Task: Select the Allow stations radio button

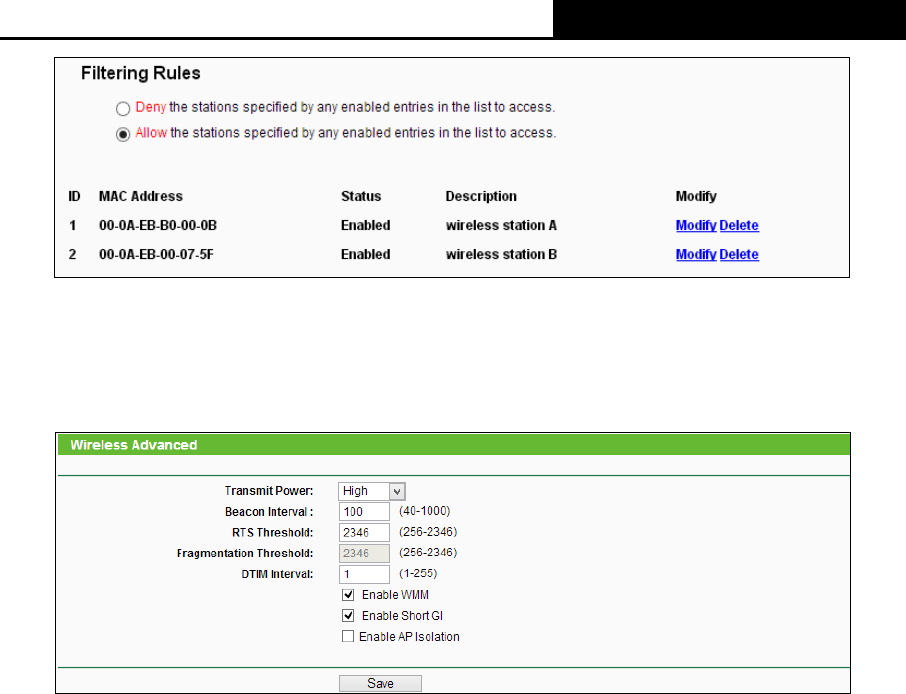Action: click(x=123, y=133)
